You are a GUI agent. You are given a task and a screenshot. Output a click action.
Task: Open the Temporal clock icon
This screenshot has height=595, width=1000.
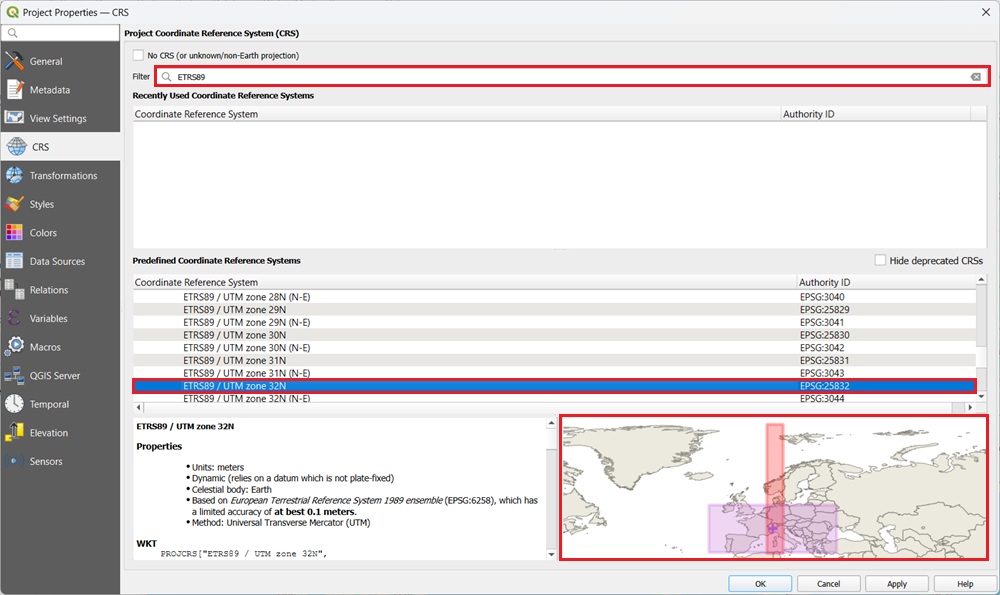(14, 405)
